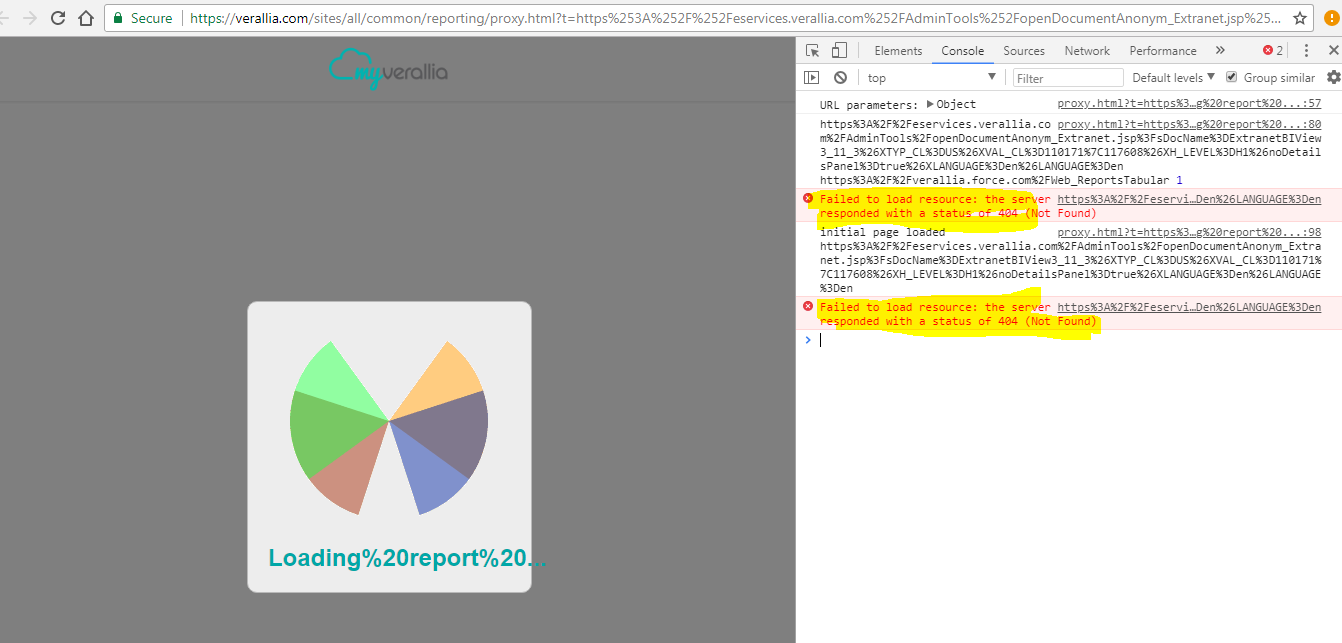
Task: Open the Network tab
Action: click(x=1087, y=51)
